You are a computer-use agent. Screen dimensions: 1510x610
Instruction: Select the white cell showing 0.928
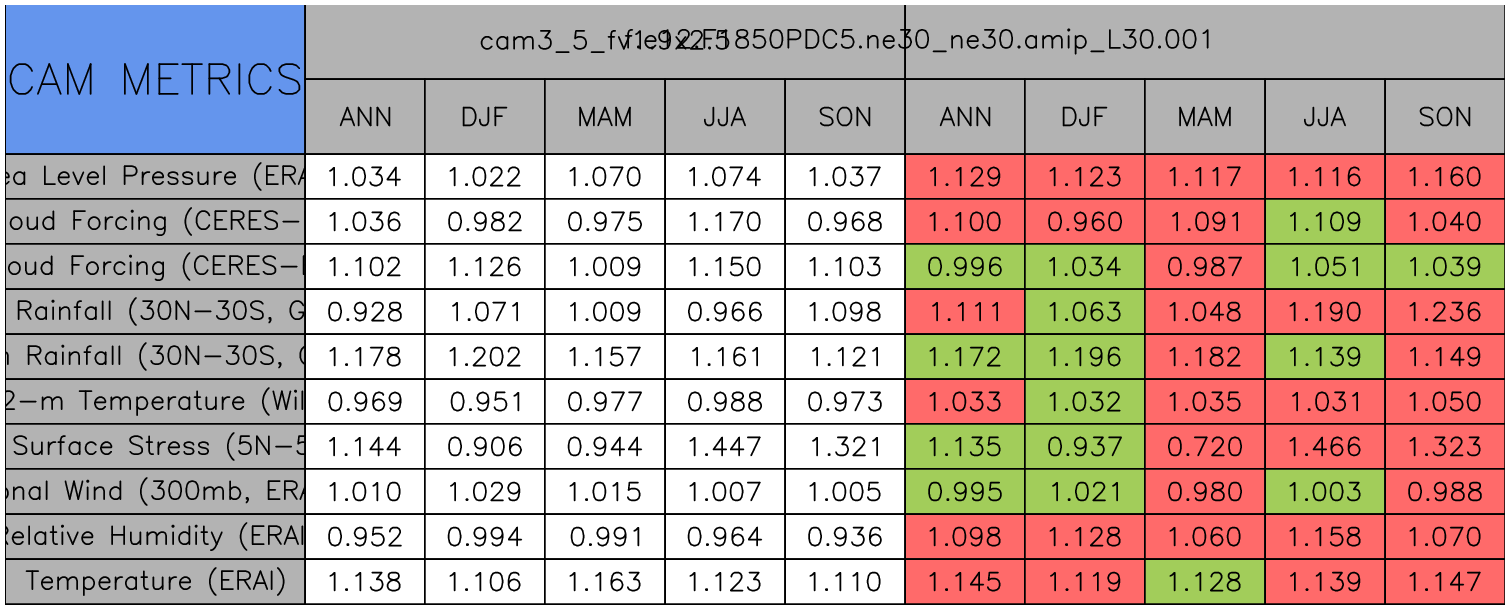pyautogui.click(x=364, y=312)
